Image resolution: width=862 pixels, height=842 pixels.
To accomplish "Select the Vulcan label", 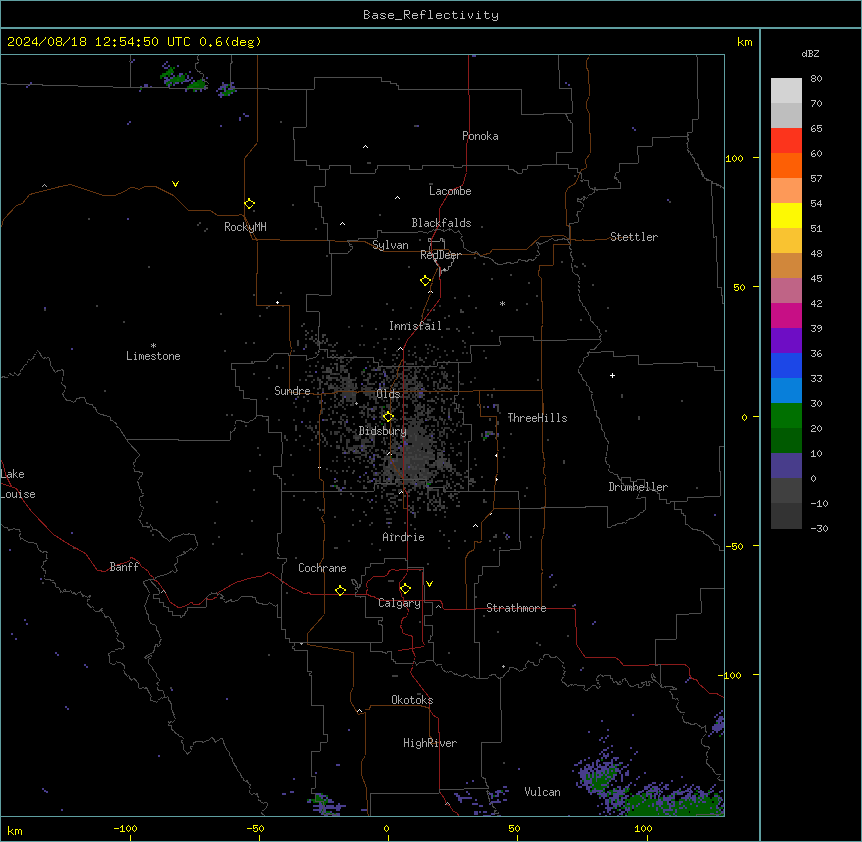I will point(543,792).
